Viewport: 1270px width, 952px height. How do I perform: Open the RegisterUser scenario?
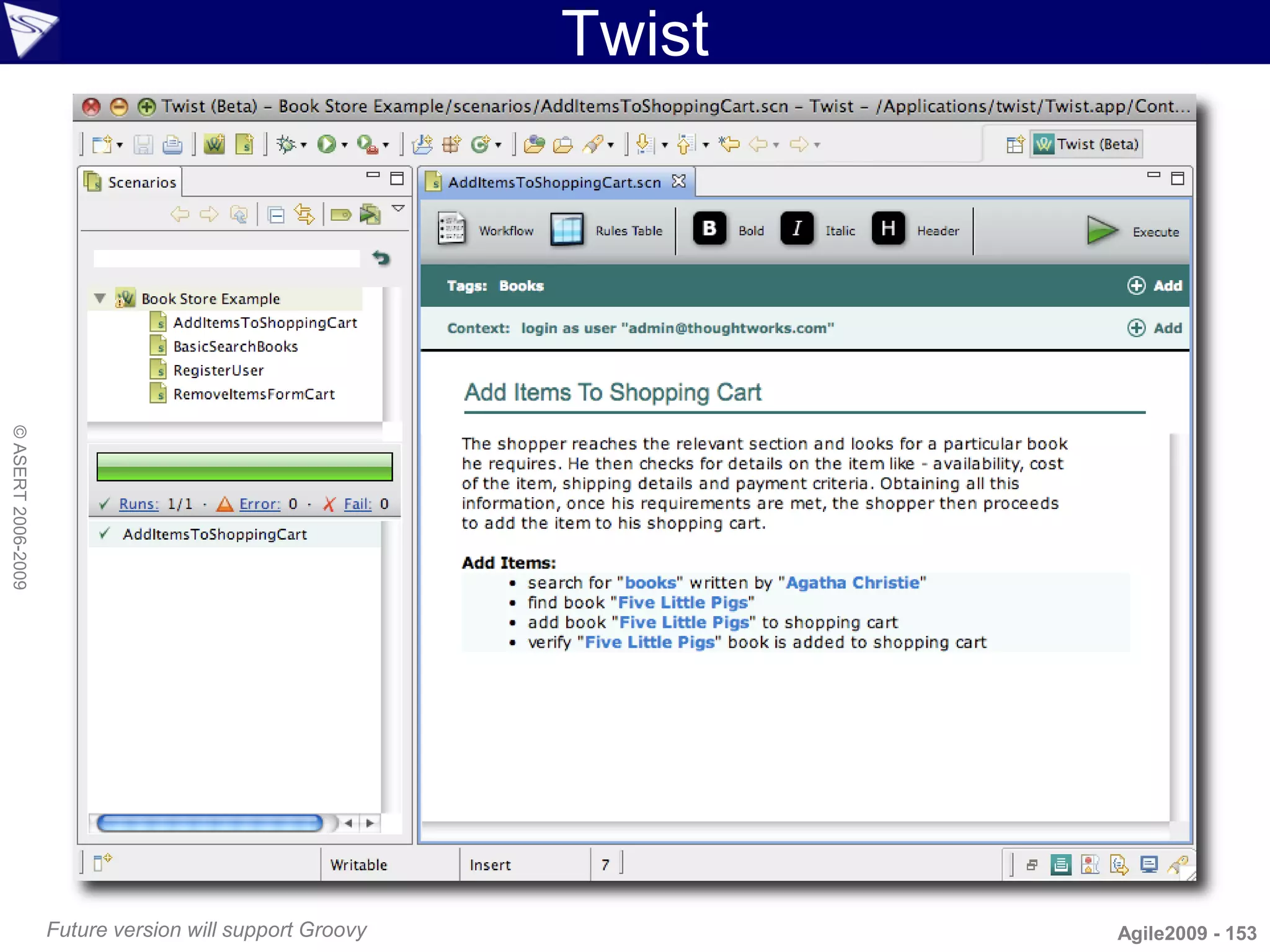point(218,371)
